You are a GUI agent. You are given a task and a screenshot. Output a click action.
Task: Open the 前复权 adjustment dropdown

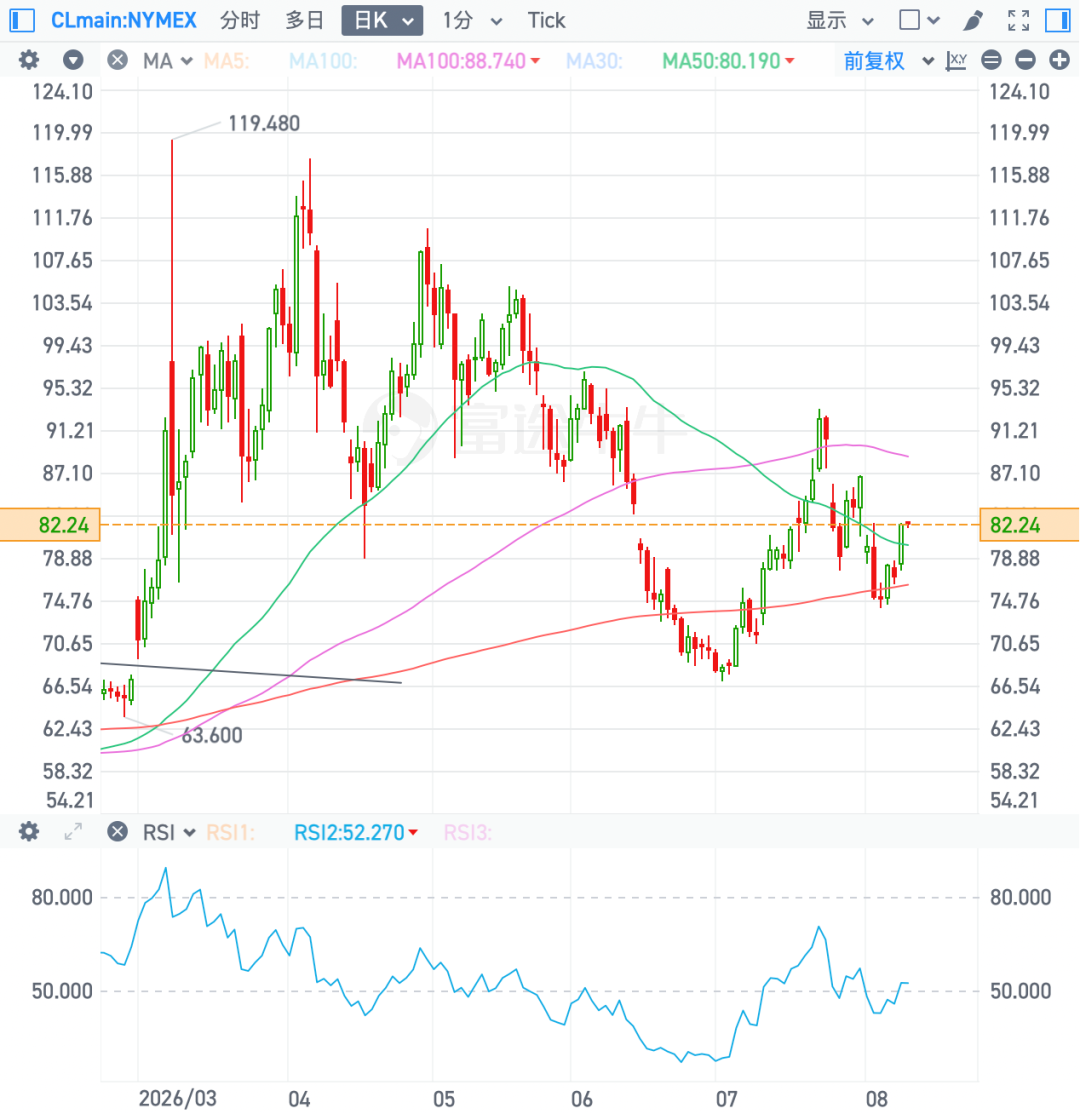(x=888, y=61)
